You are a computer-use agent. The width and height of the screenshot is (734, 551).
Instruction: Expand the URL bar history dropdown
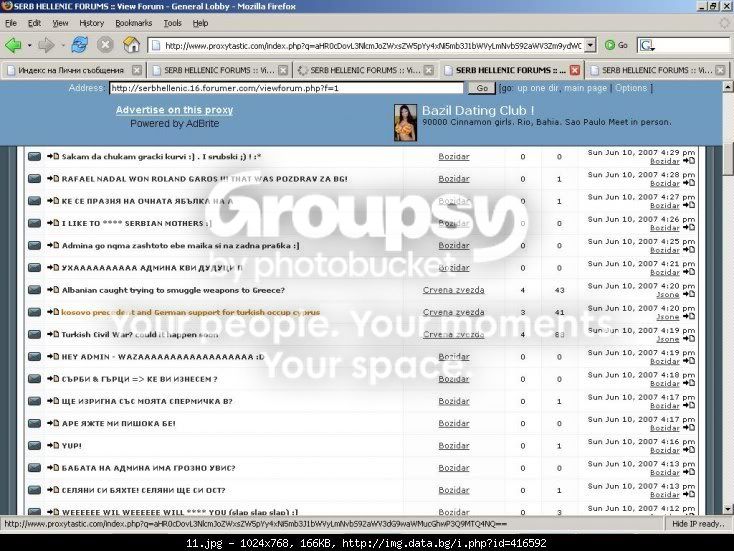point(590,45)
